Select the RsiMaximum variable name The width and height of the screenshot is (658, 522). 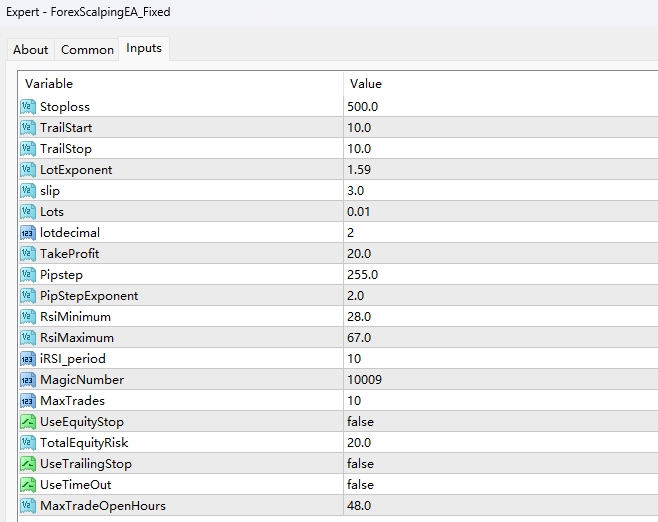coord(77,337)
